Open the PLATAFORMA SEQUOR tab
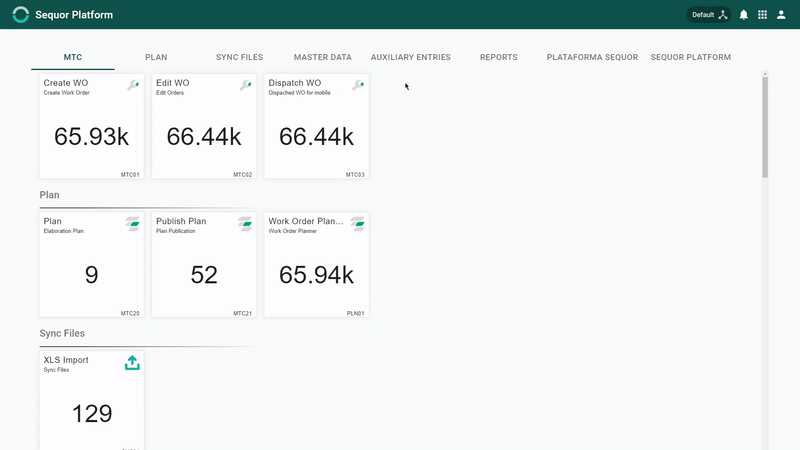 click(x=592, y=57)
